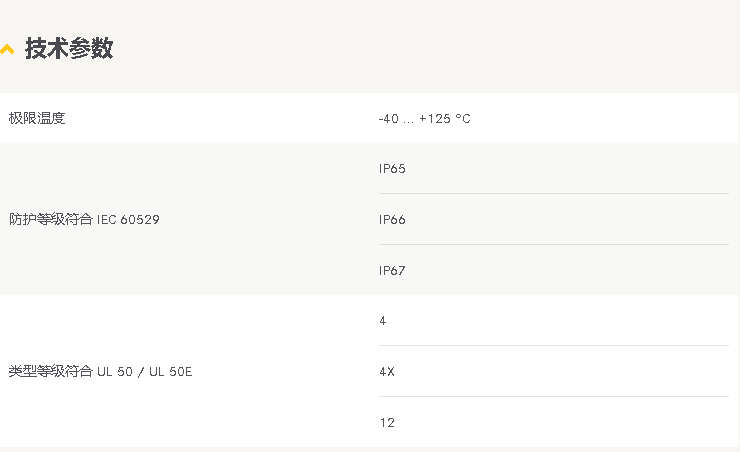The height and width of the screenshot is (452, 740).
Task: Click the IEC 60529 standard text
Action: (128, 220)
